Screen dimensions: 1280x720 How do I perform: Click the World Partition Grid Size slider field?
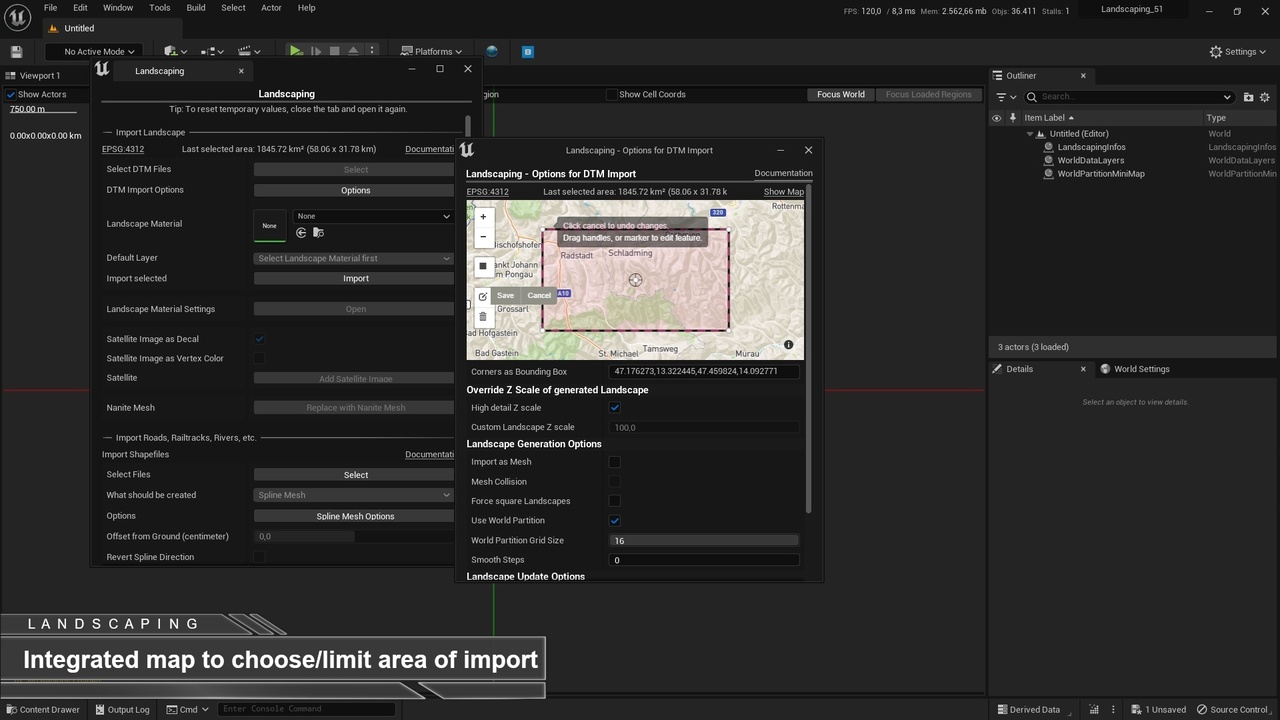pyautogui.click(x=704, y=540)
